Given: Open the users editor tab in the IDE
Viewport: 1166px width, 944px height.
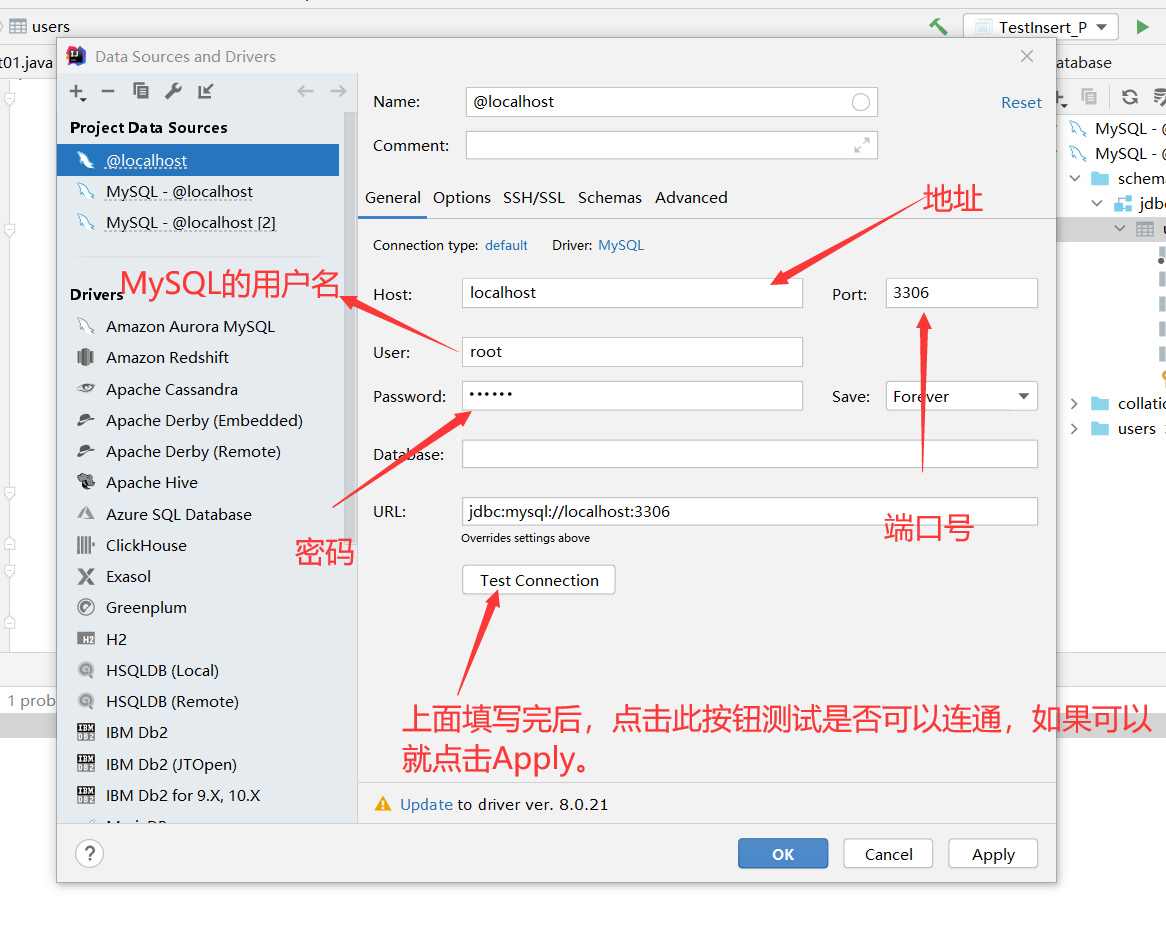Looking at the screenshot, I should (x=40, y=27).
